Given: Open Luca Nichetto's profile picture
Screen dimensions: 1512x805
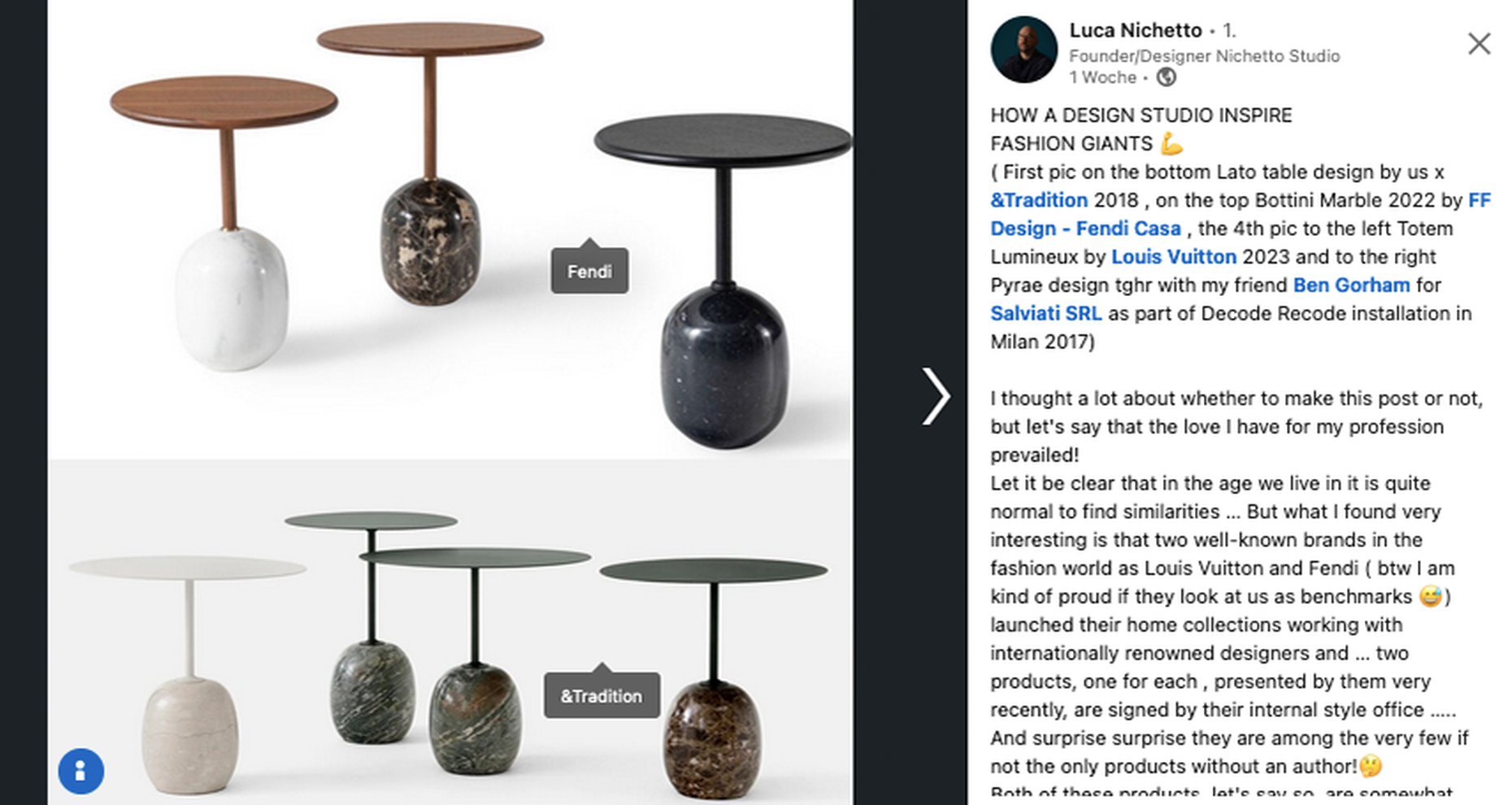Looking at the screenshot, I should 1023,50.
